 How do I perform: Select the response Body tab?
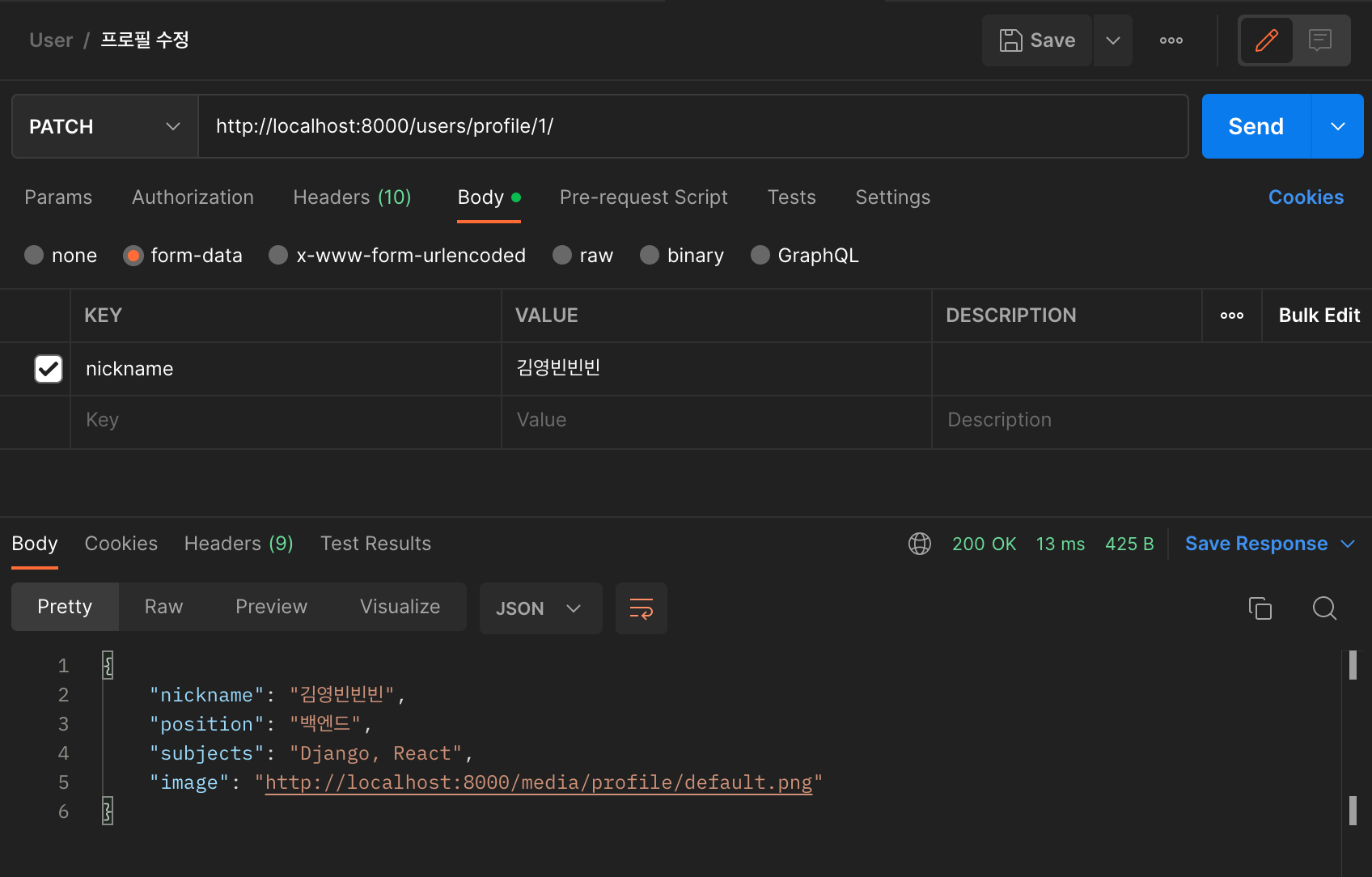tap(35, 544)
